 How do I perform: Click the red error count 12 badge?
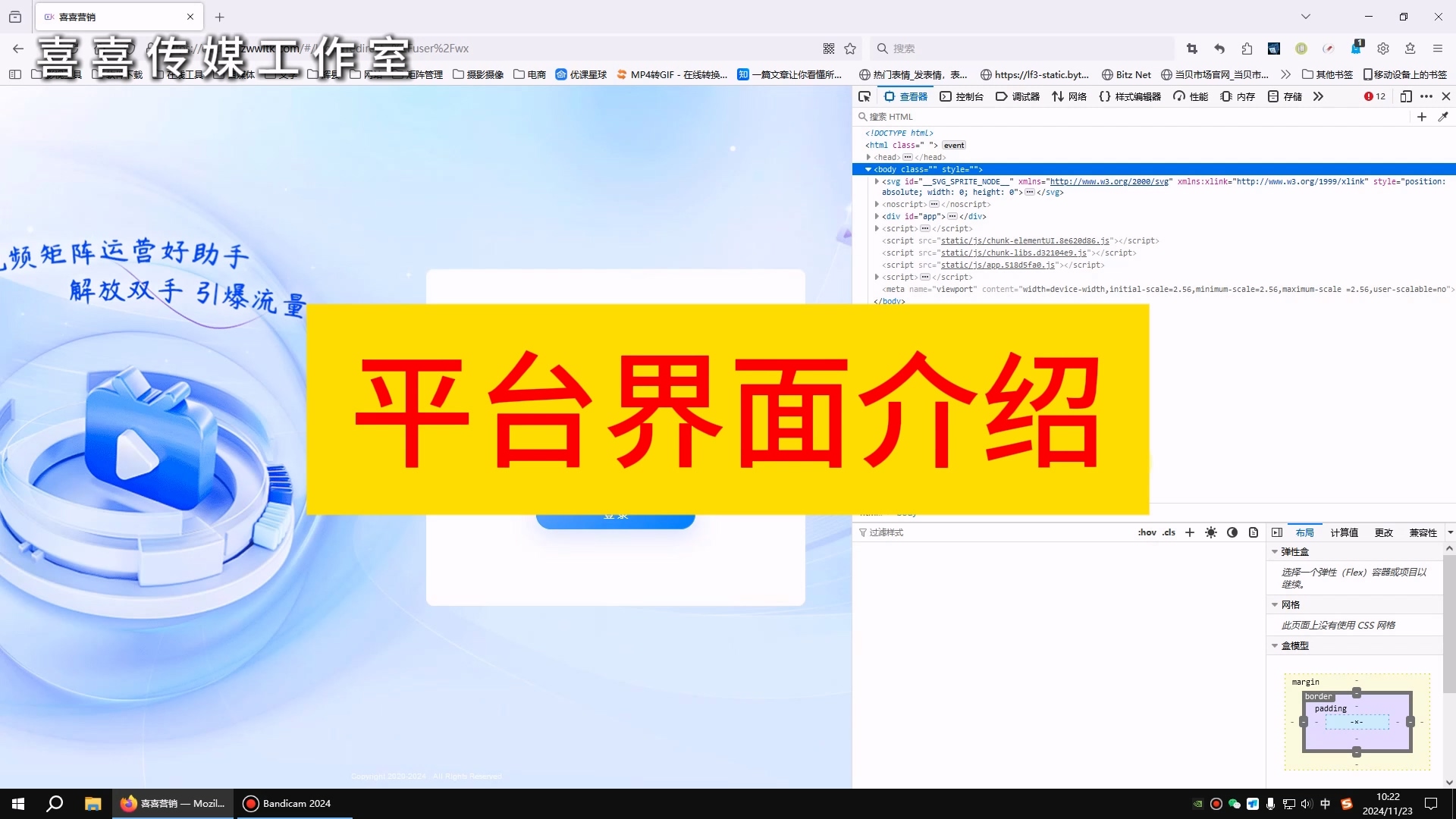[1375, 96]
